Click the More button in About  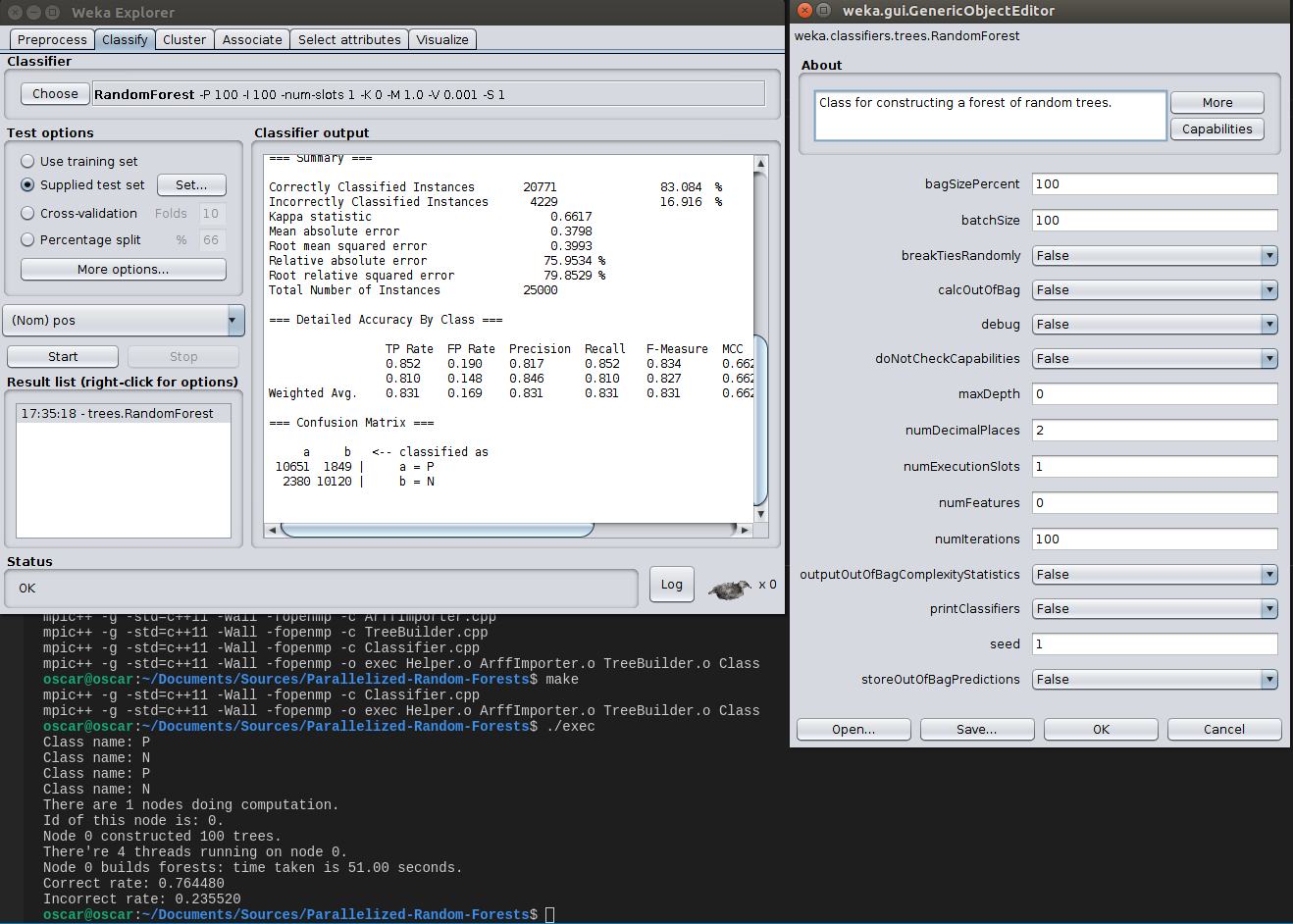pos(1217,102)
